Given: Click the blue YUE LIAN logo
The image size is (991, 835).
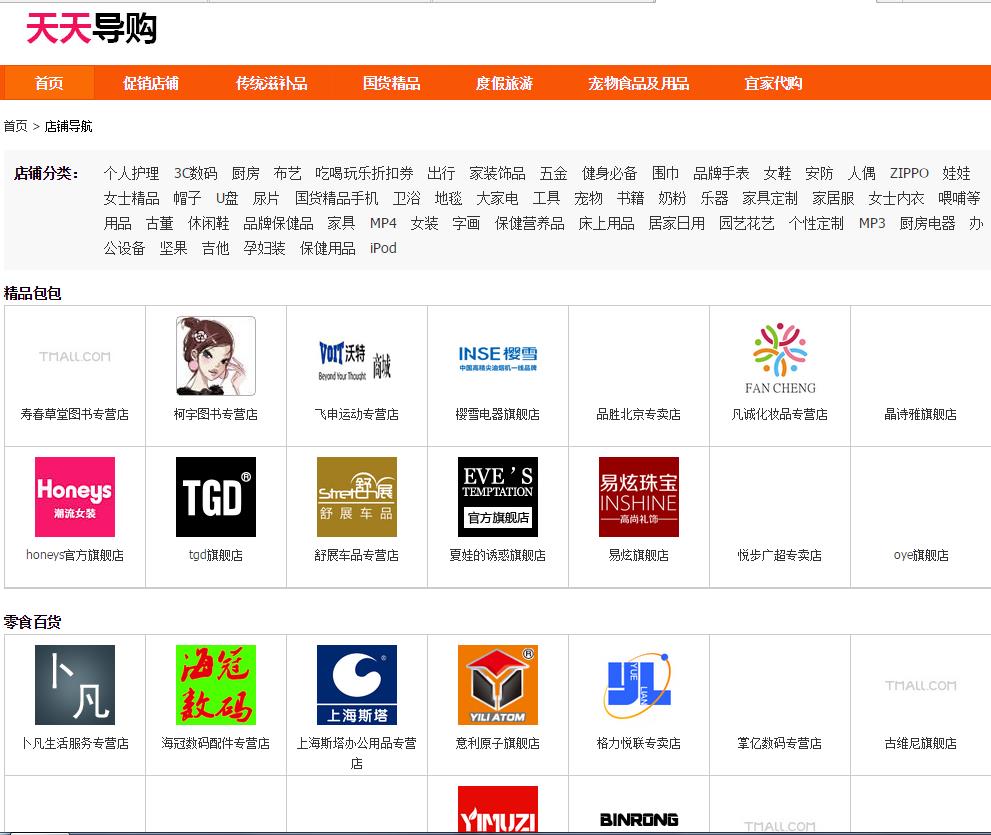Looking at the screenshot, I should 638,685.
